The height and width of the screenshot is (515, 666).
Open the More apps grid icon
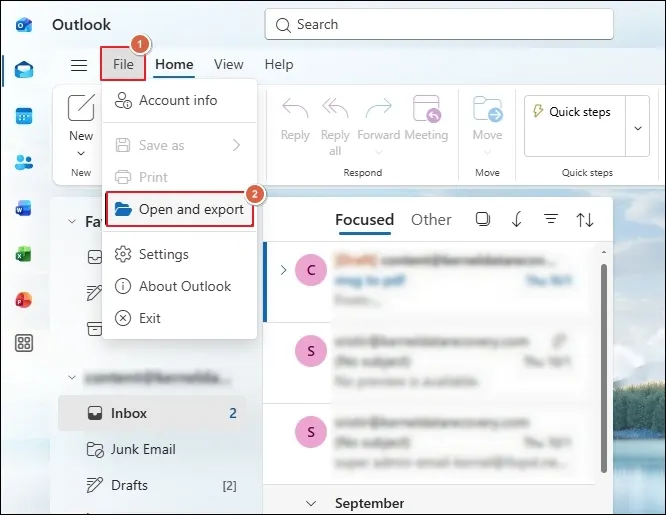pyautogui.click(x=24, y=343)
